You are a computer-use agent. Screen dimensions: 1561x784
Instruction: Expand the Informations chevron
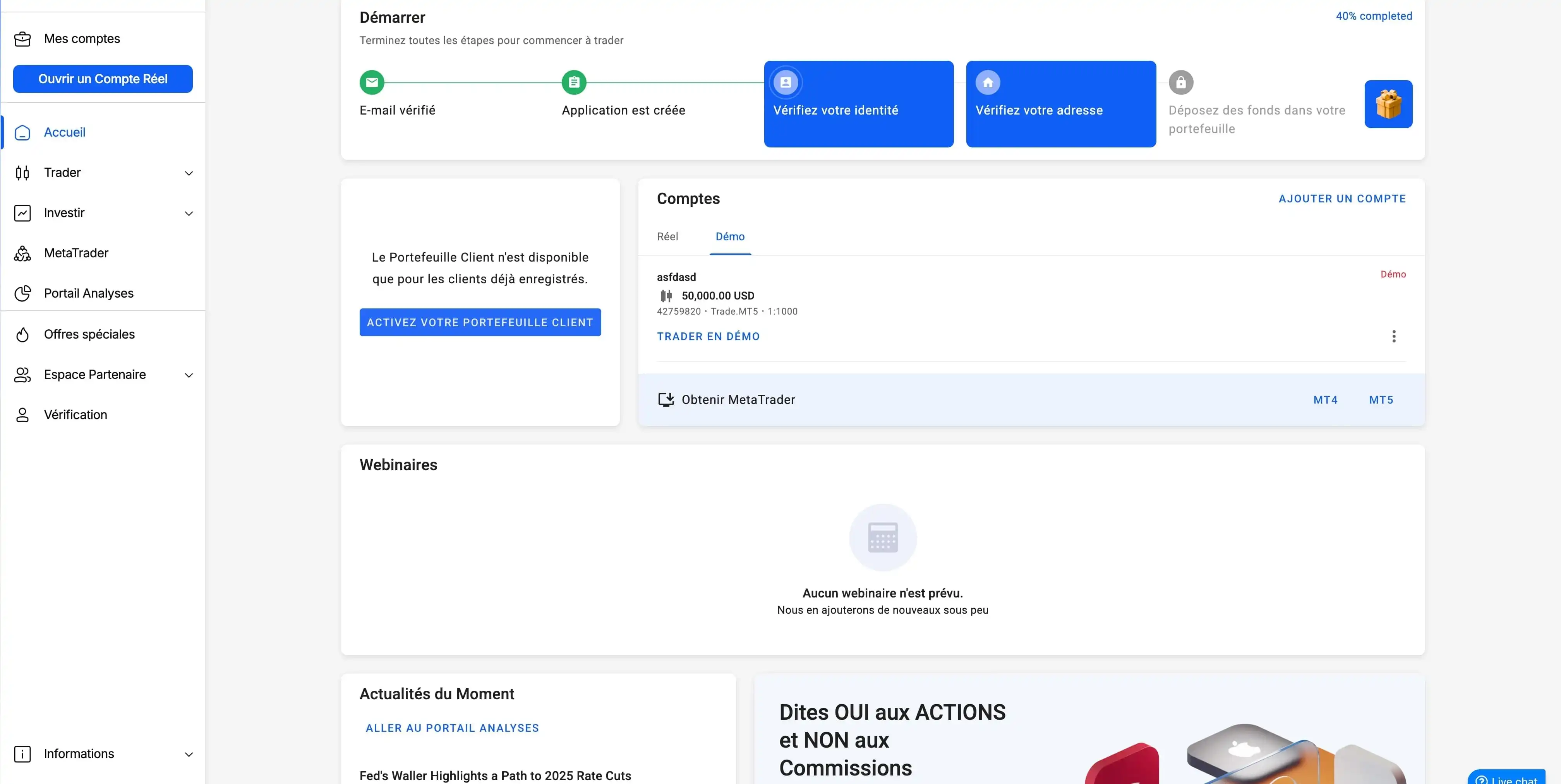coord(189,755)
